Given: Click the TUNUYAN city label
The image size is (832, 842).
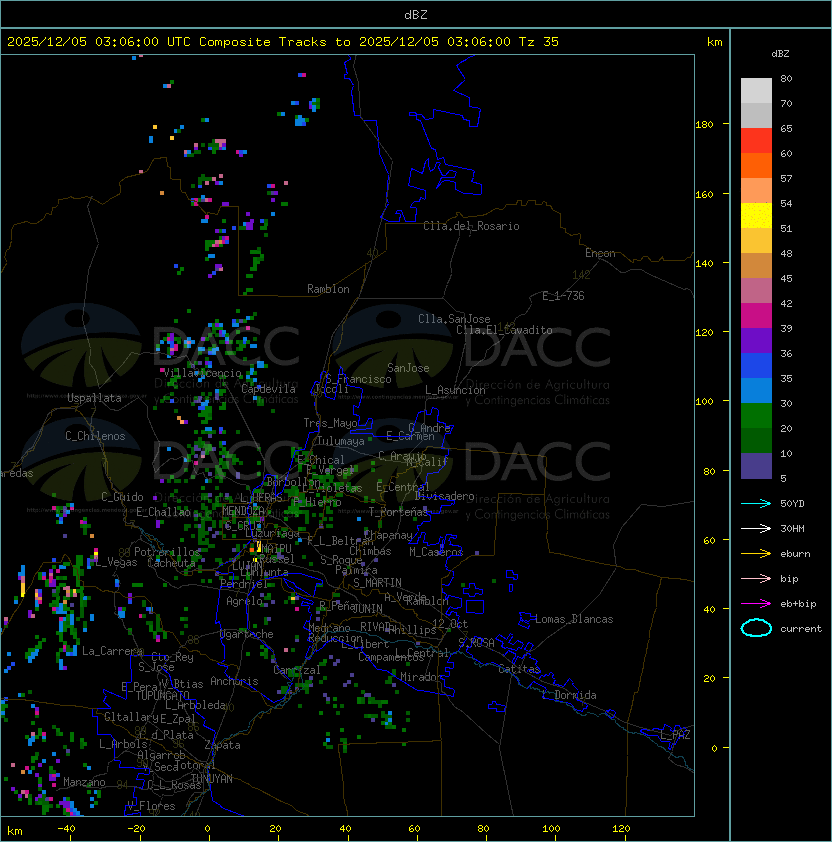Looking at the screenshot, I should pyautogui.click(x=212, y=779).
